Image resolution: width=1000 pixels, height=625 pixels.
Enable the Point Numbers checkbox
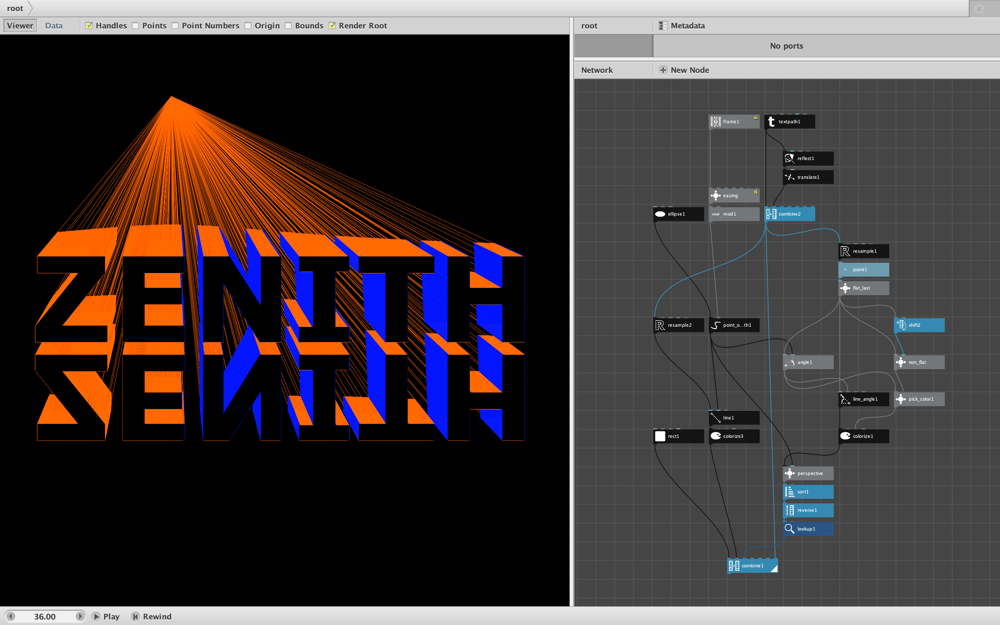[x=175, y=26]
